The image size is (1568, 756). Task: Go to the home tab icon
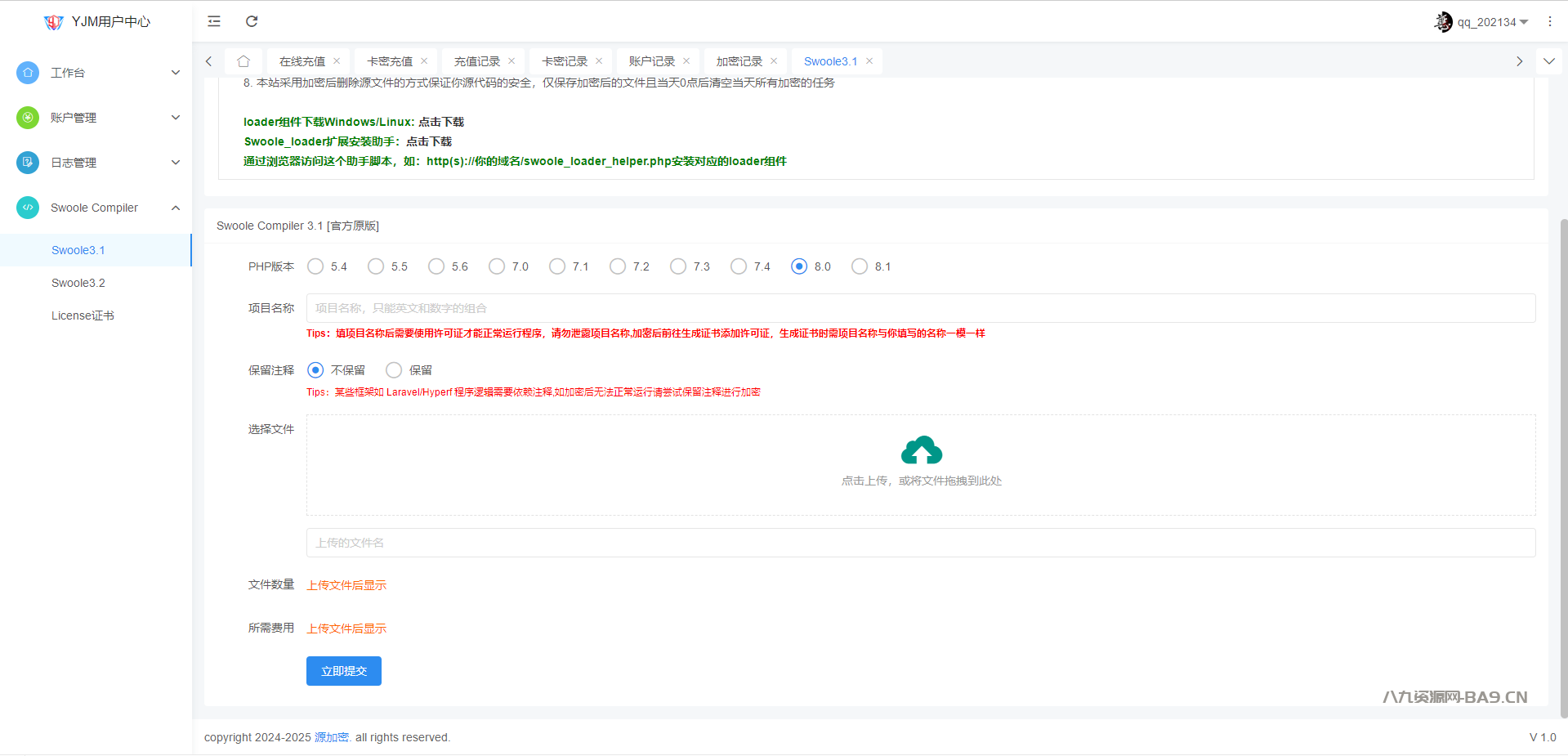tap(243, 61)
